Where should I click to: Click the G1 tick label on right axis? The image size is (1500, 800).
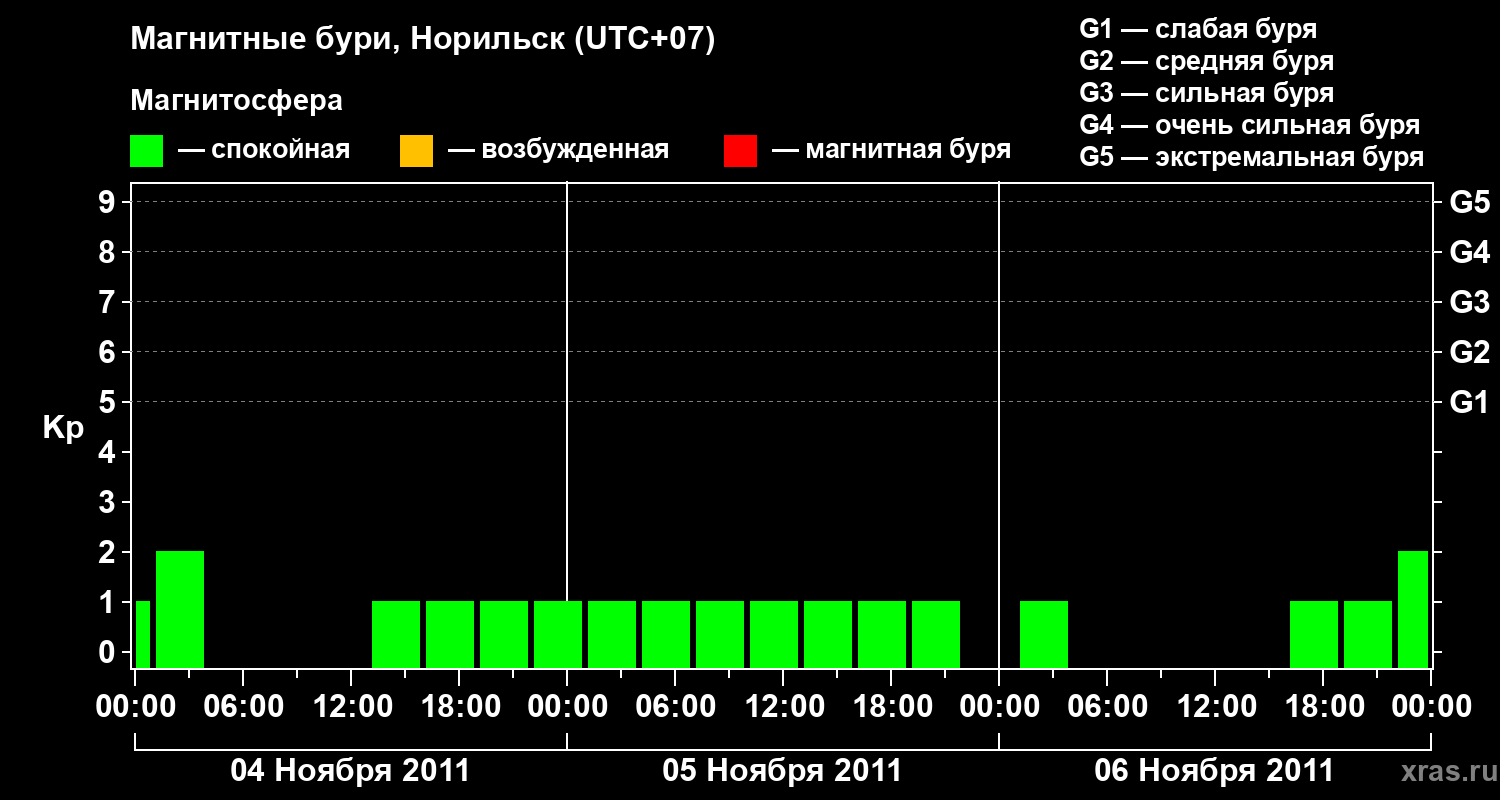[1470, 403]
